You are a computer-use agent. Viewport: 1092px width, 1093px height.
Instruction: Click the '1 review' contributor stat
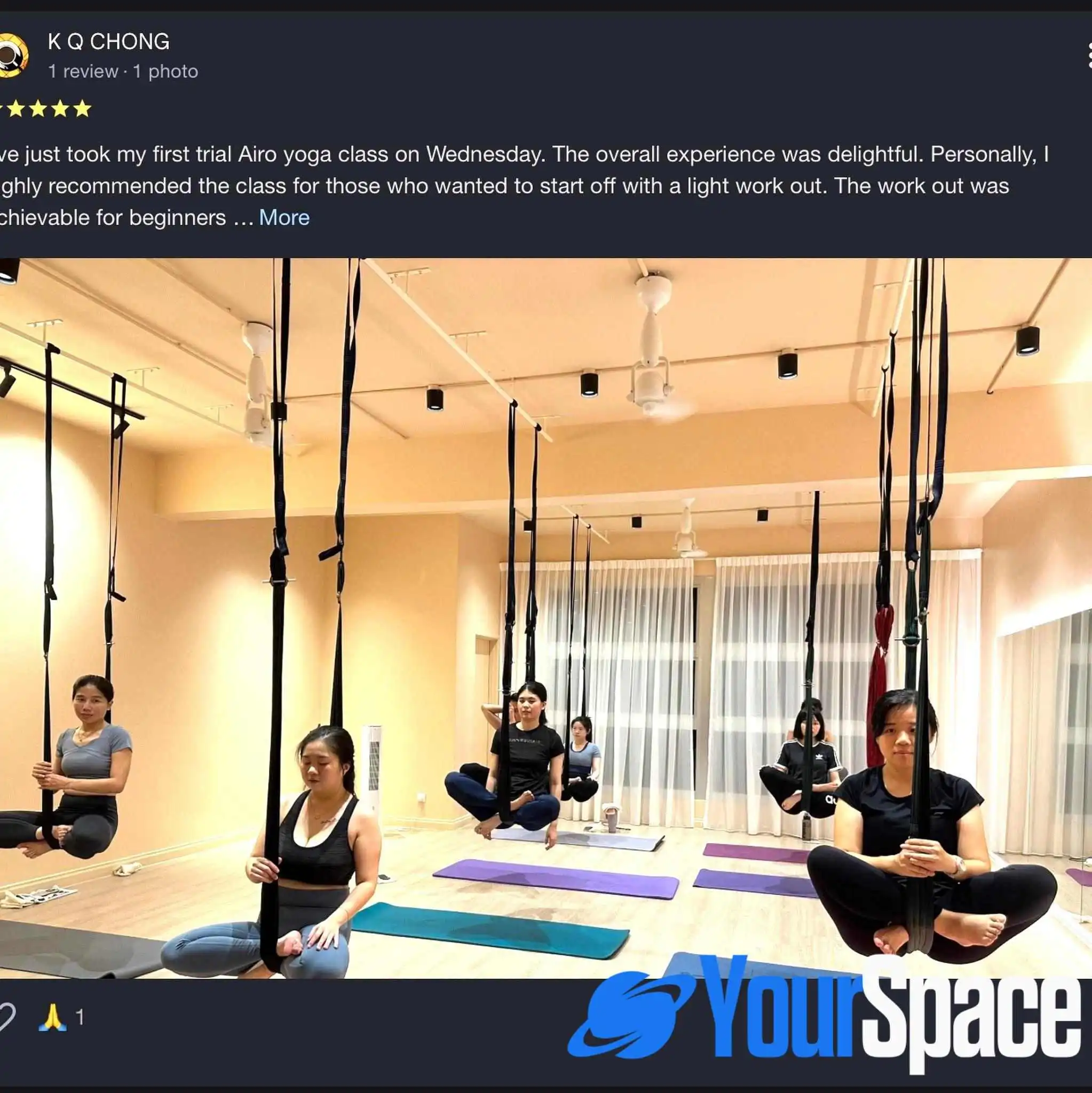[83, 72]
